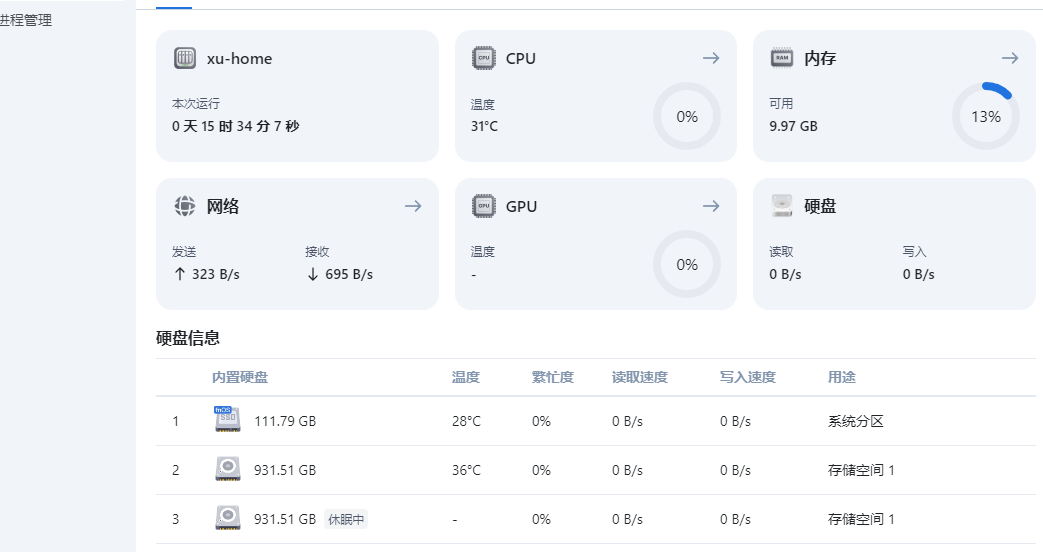Click the SSD icon for disk 1
Viewport: 1043px width, 552px height.
point(227,420)
